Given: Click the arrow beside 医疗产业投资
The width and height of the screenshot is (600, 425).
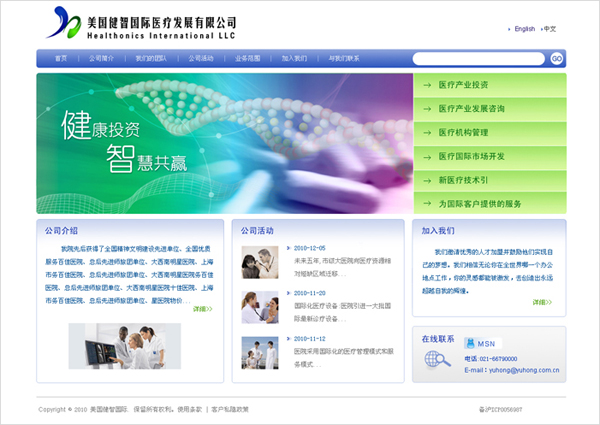Looking at the screenshot, I should click(x=427, y=84).
